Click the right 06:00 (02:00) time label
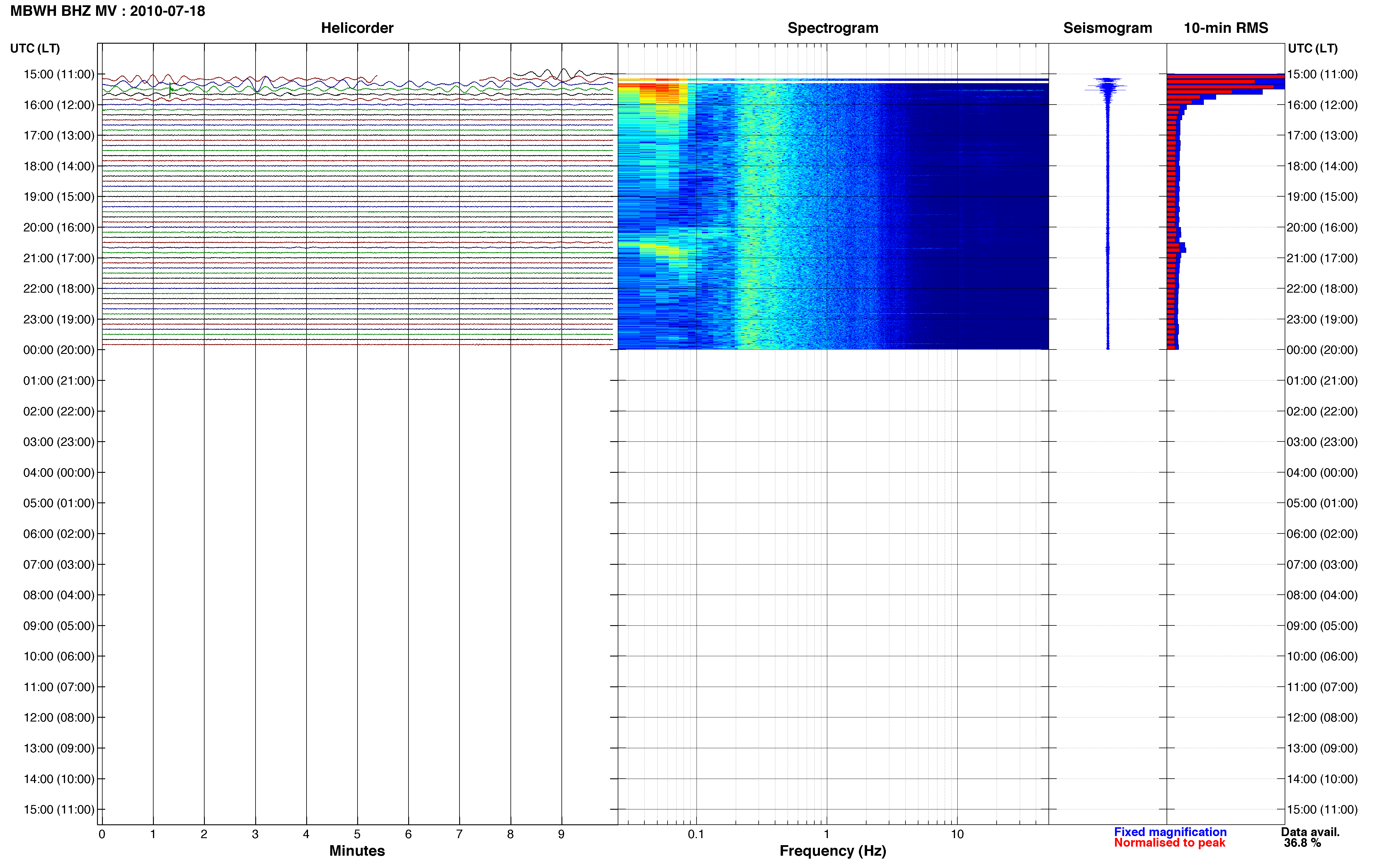1389x868 pixels. point(1322,533)
